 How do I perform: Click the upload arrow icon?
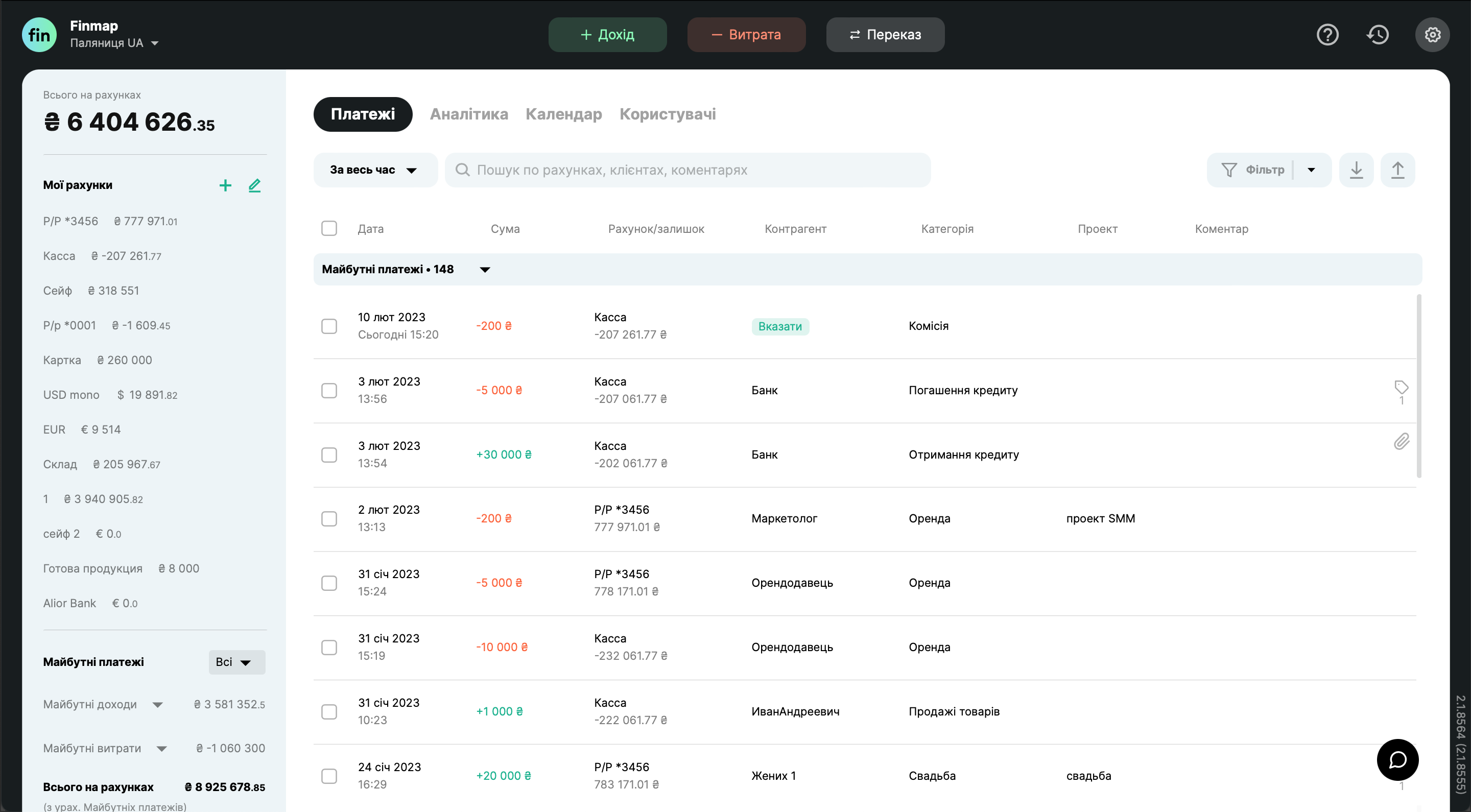1397,170
